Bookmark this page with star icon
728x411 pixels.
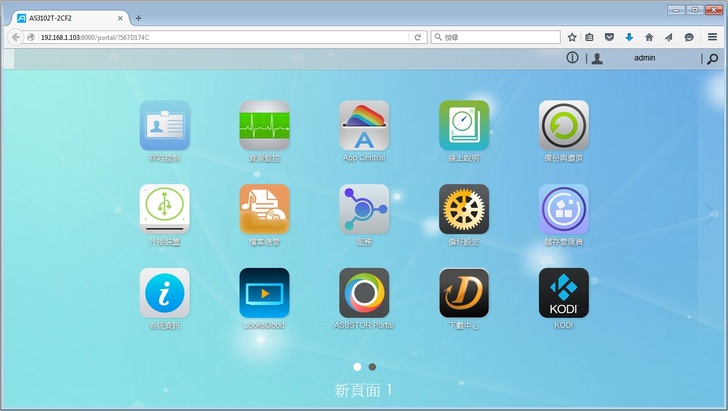(x=572, y=37)
